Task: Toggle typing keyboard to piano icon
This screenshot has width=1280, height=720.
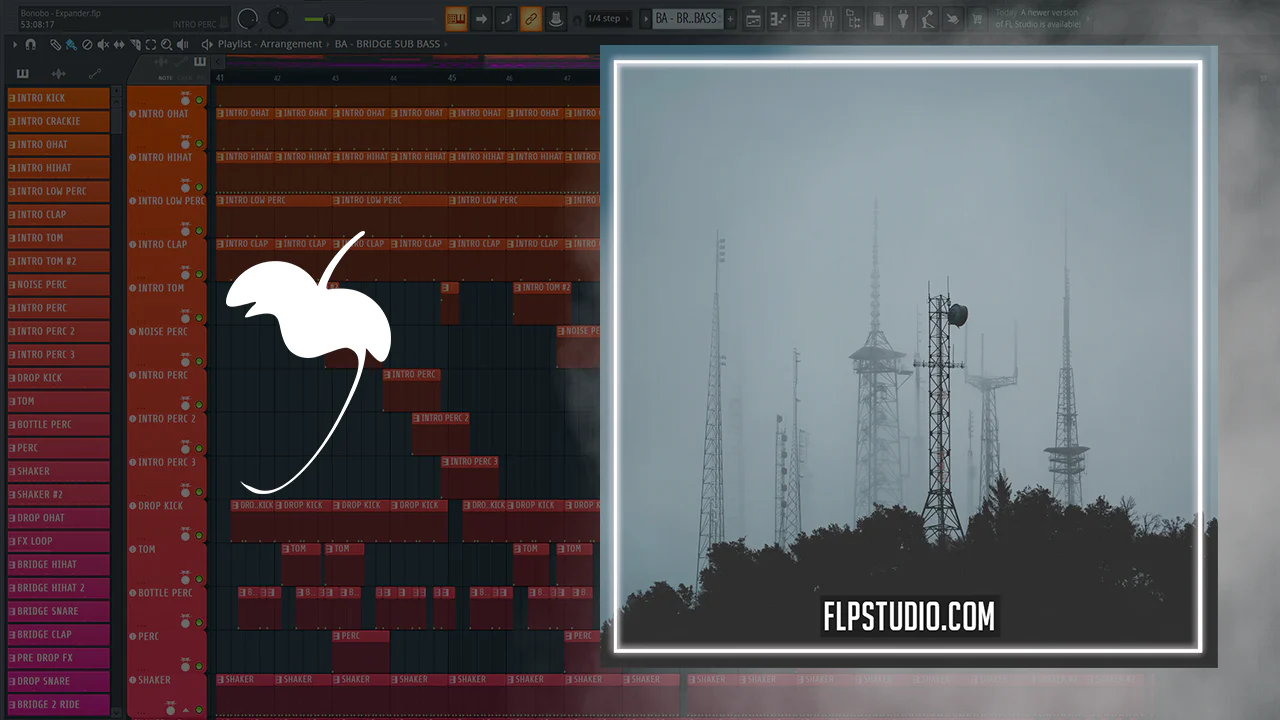Action: coord(457,18)
